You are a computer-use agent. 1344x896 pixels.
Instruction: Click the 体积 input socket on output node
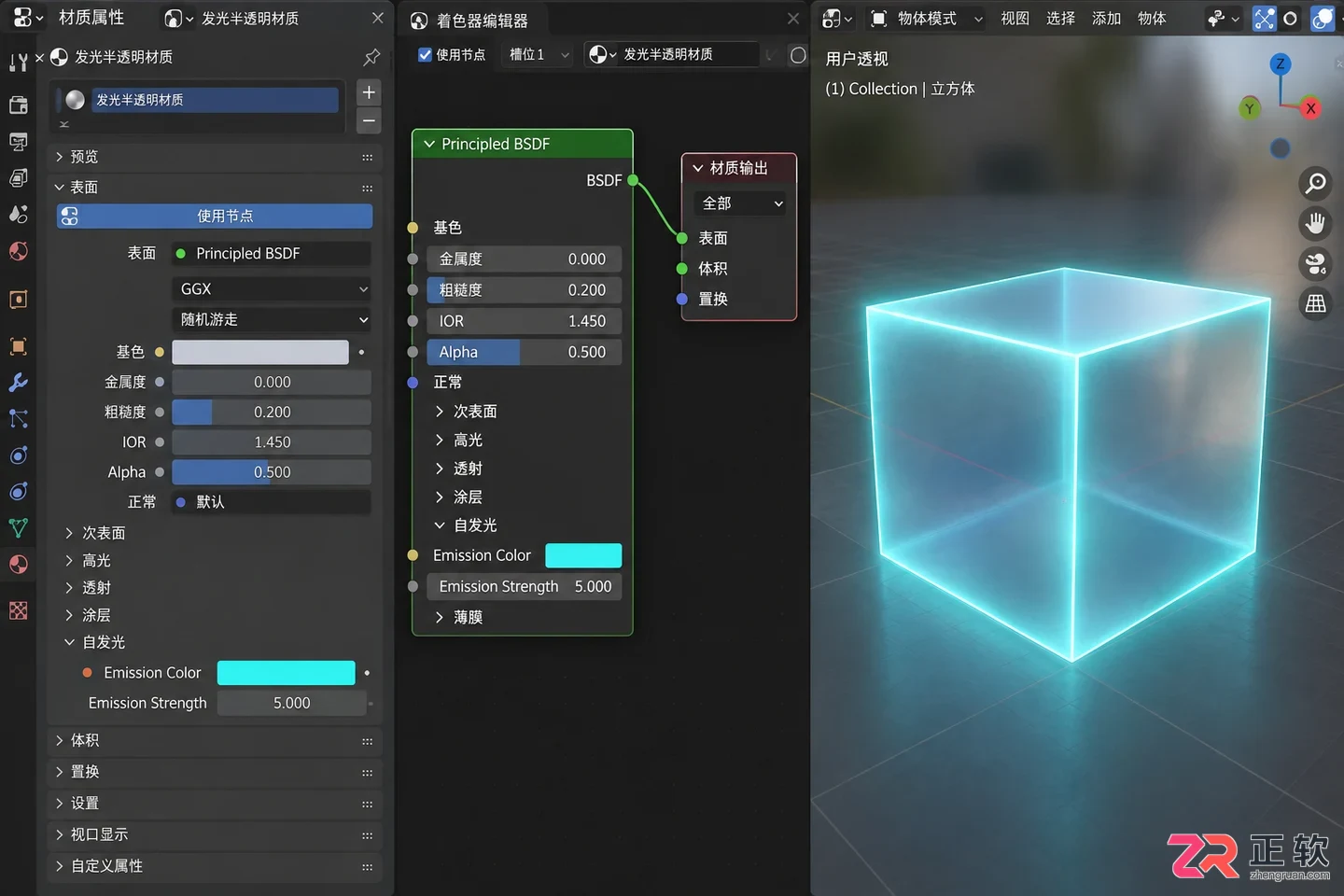(682, 269)
